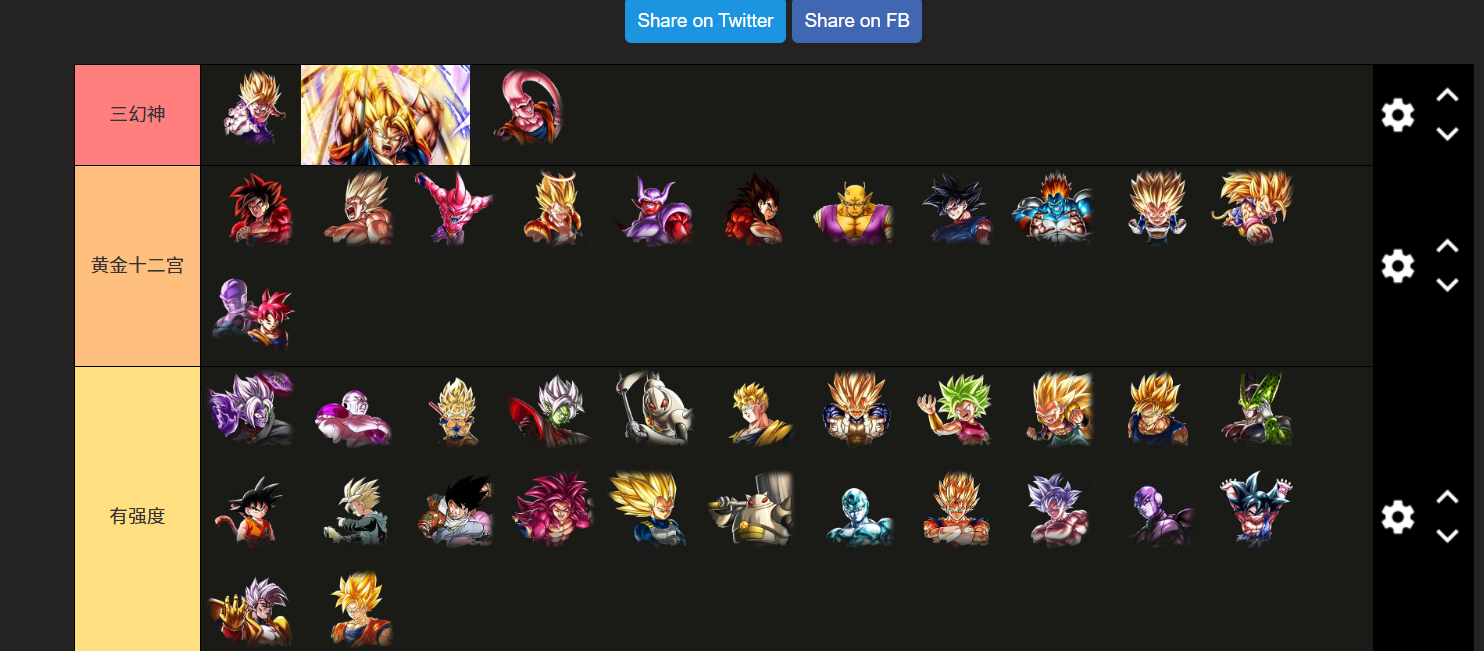Viewport: 1484px width, 651px height.
Task: Move 黄金十二宫 tier row up with chevron
Action: (x=1447, y=247)
